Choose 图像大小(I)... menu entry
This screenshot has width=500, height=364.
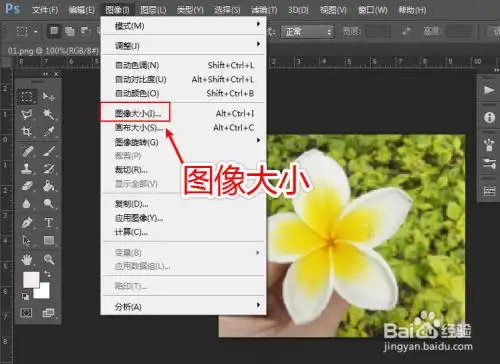(183, 113)
